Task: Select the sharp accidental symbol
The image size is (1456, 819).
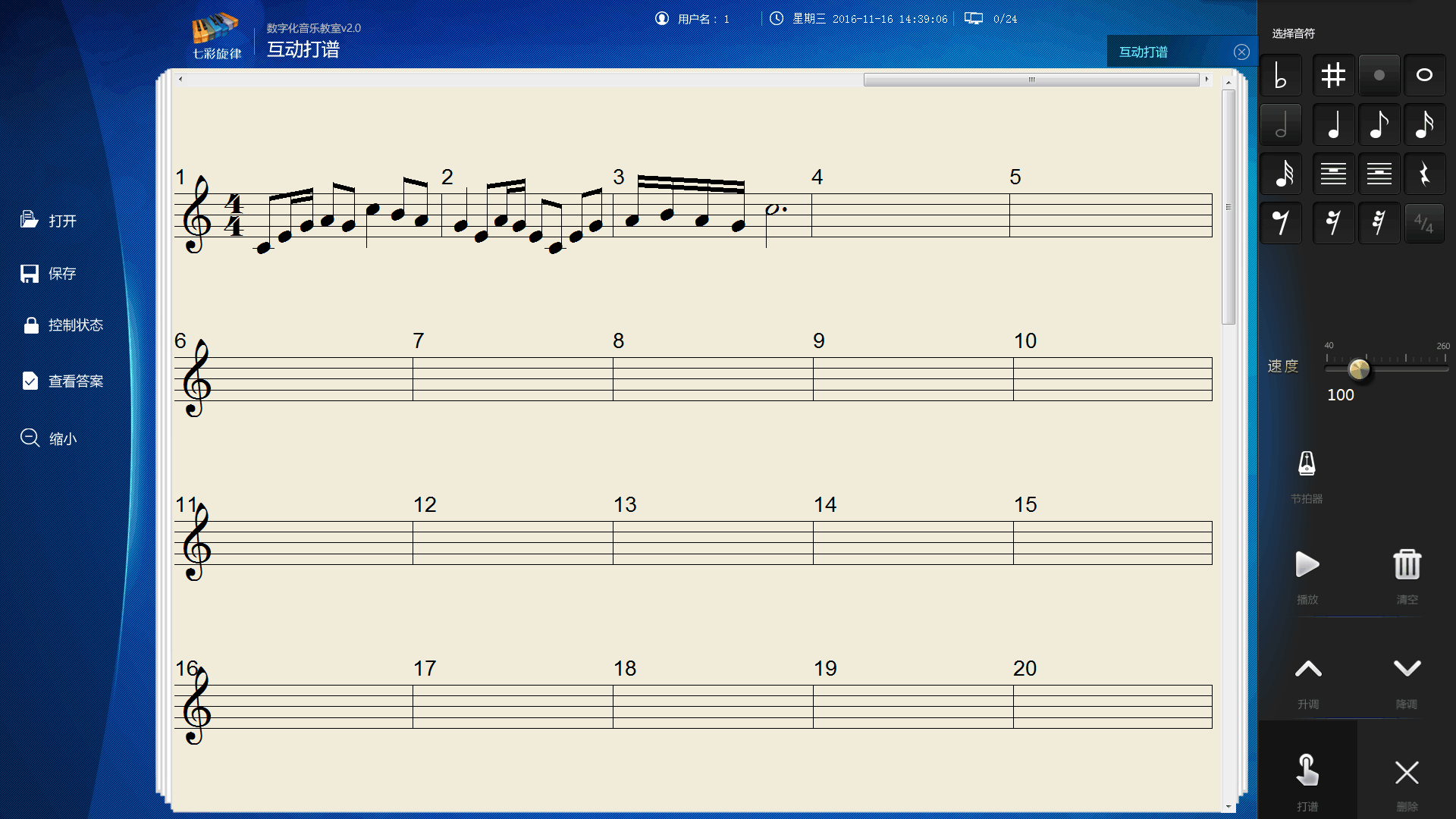Action: tap(1333, 76)
